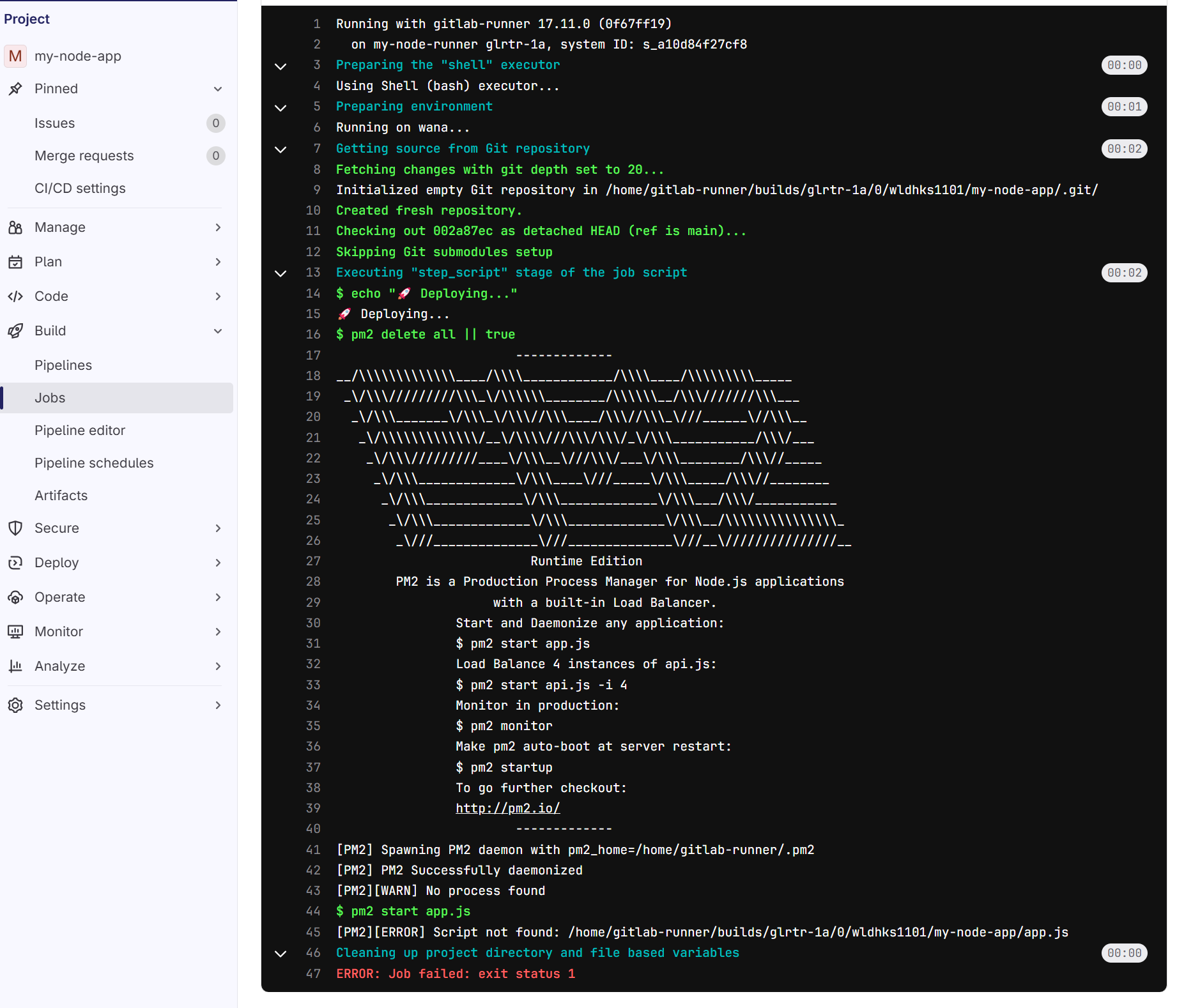Click '$ pm2 delete all || true' command line
The image size is (1177, 1008).
pyautogui.click(x=426, y=334)
